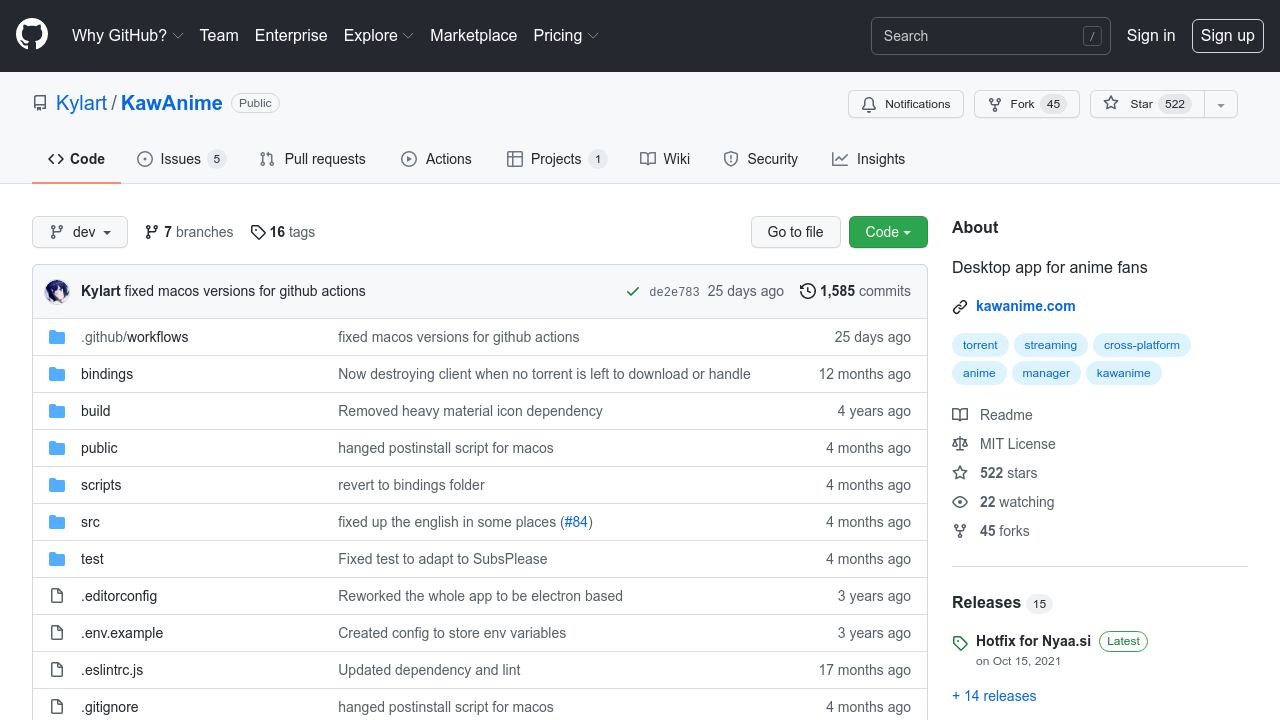1280x720 pixels.
Task: Click the manager topic tag
Action: [1046, 373]
